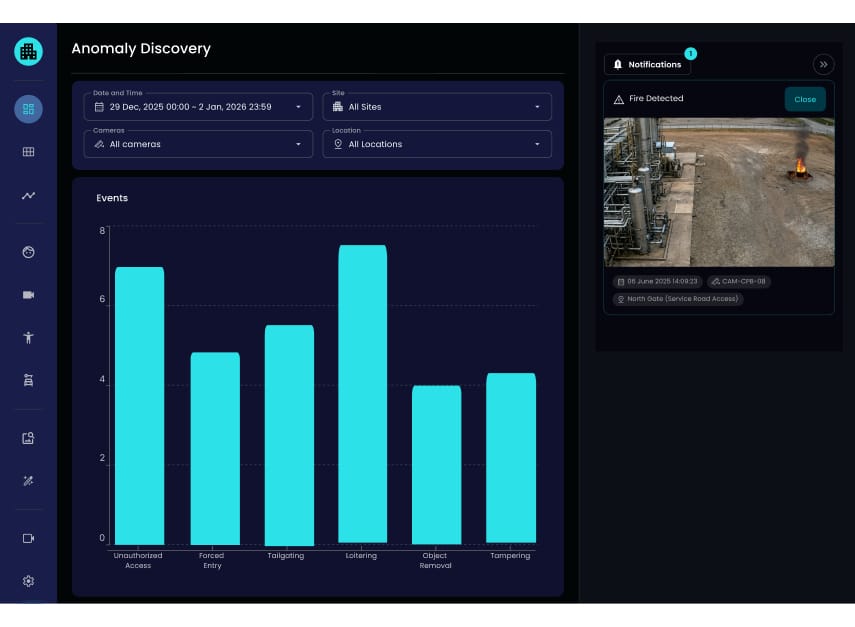Click the 'All Locations' value text
Viewport: 855px width, 627px height.
click(375, 144)
